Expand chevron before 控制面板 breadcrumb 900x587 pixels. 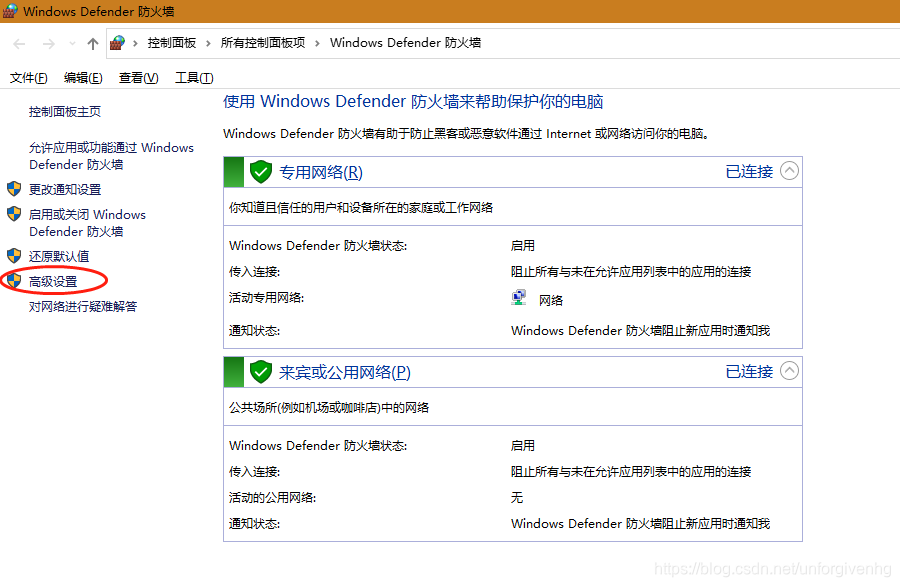[135, 43]
